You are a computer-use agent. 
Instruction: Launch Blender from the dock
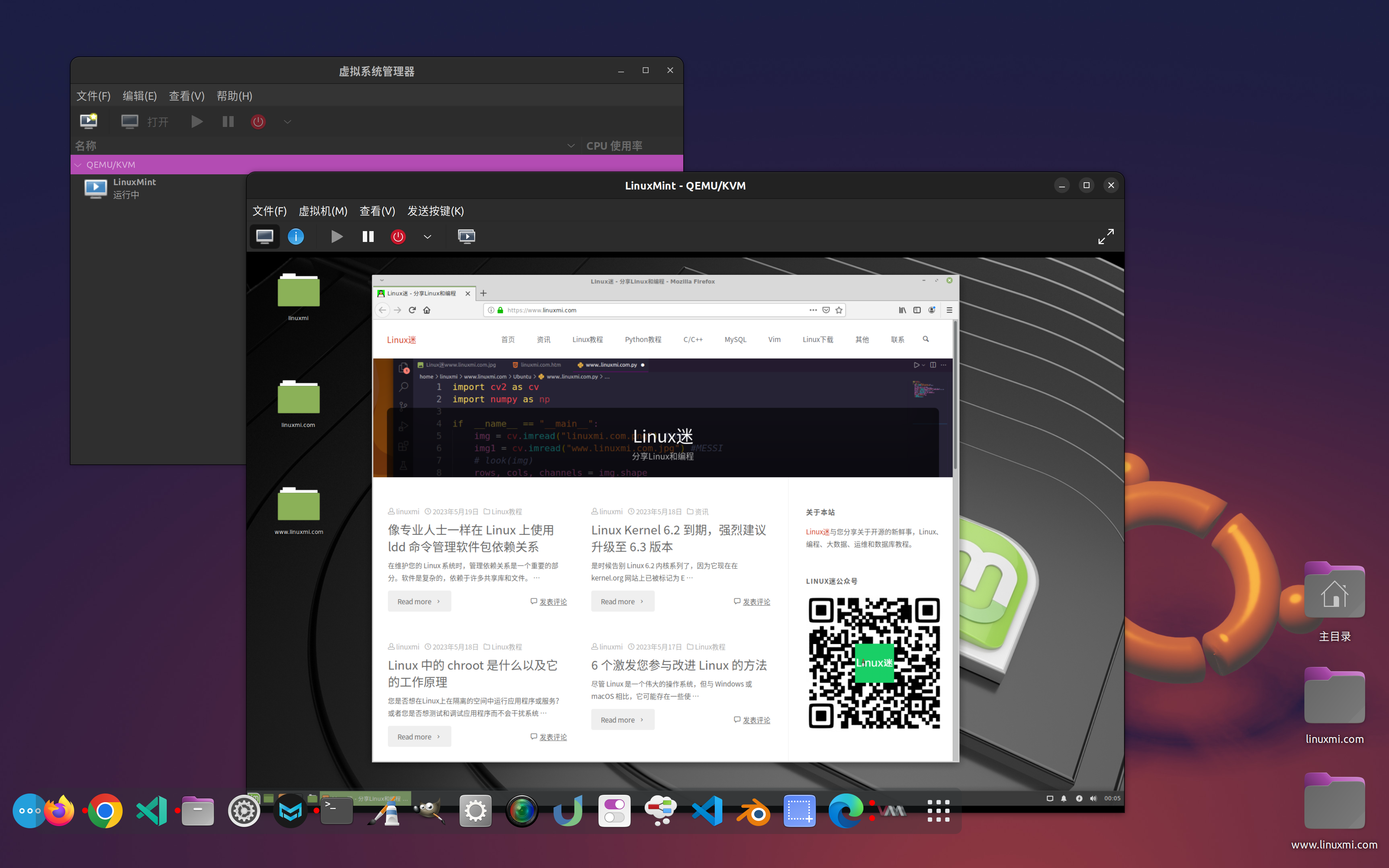753,811
